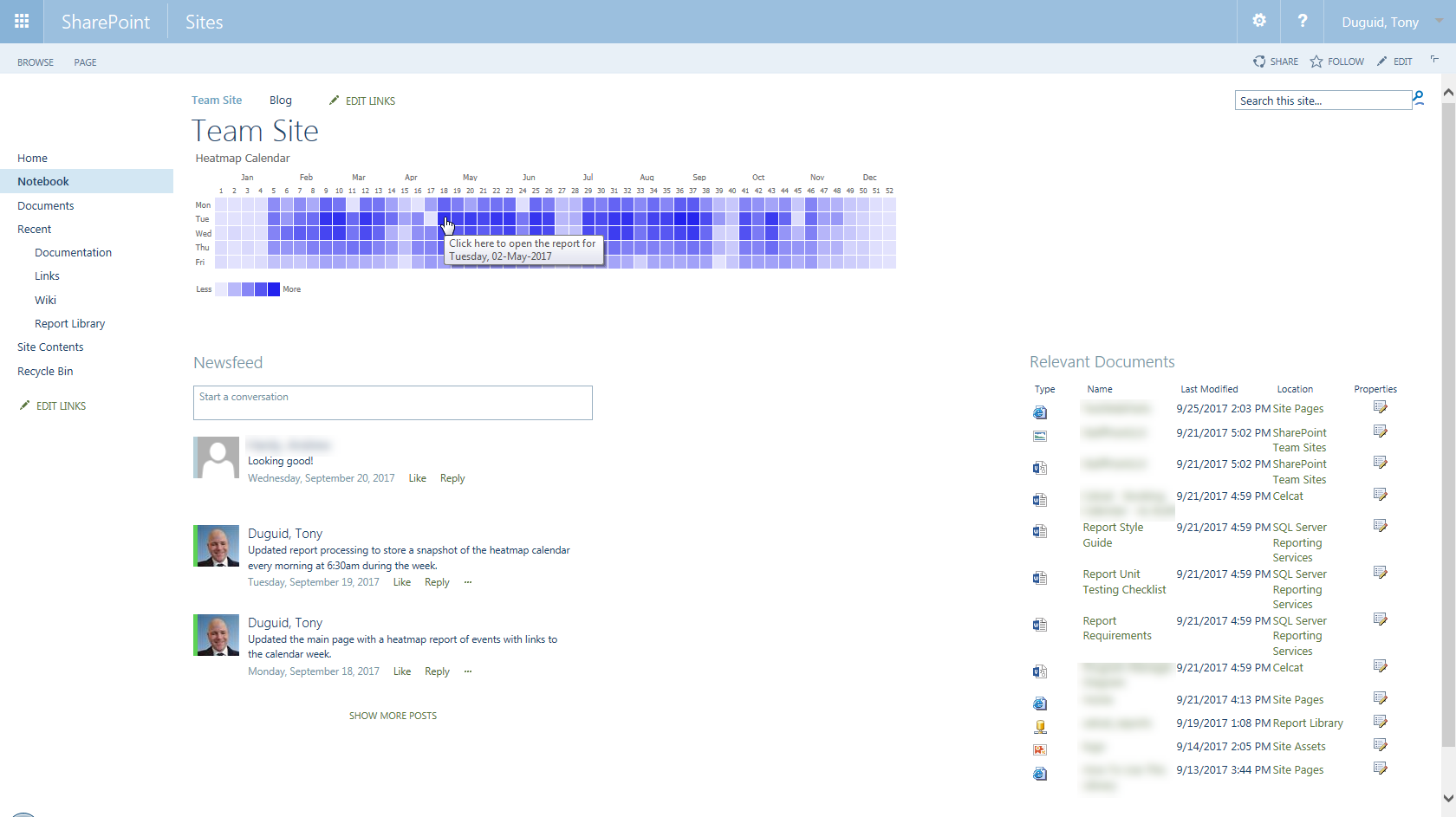Open properties icon for Report Requirements
The width and height of the screenshot is (1456, 817).
1381,619
